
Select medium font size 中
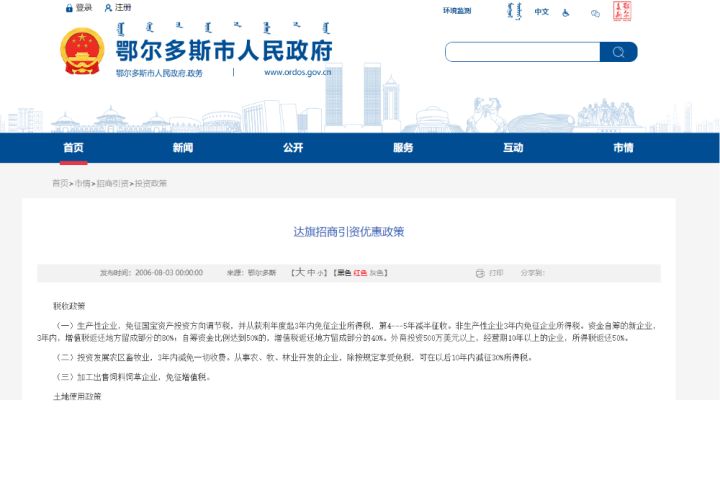tap(310, 272)
